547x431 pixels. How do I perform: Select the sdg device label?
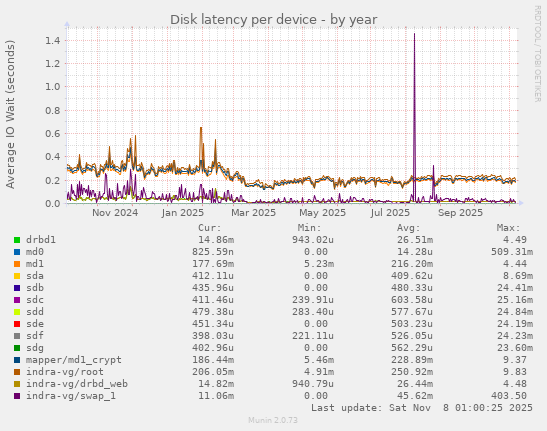(x=35, y=348)
